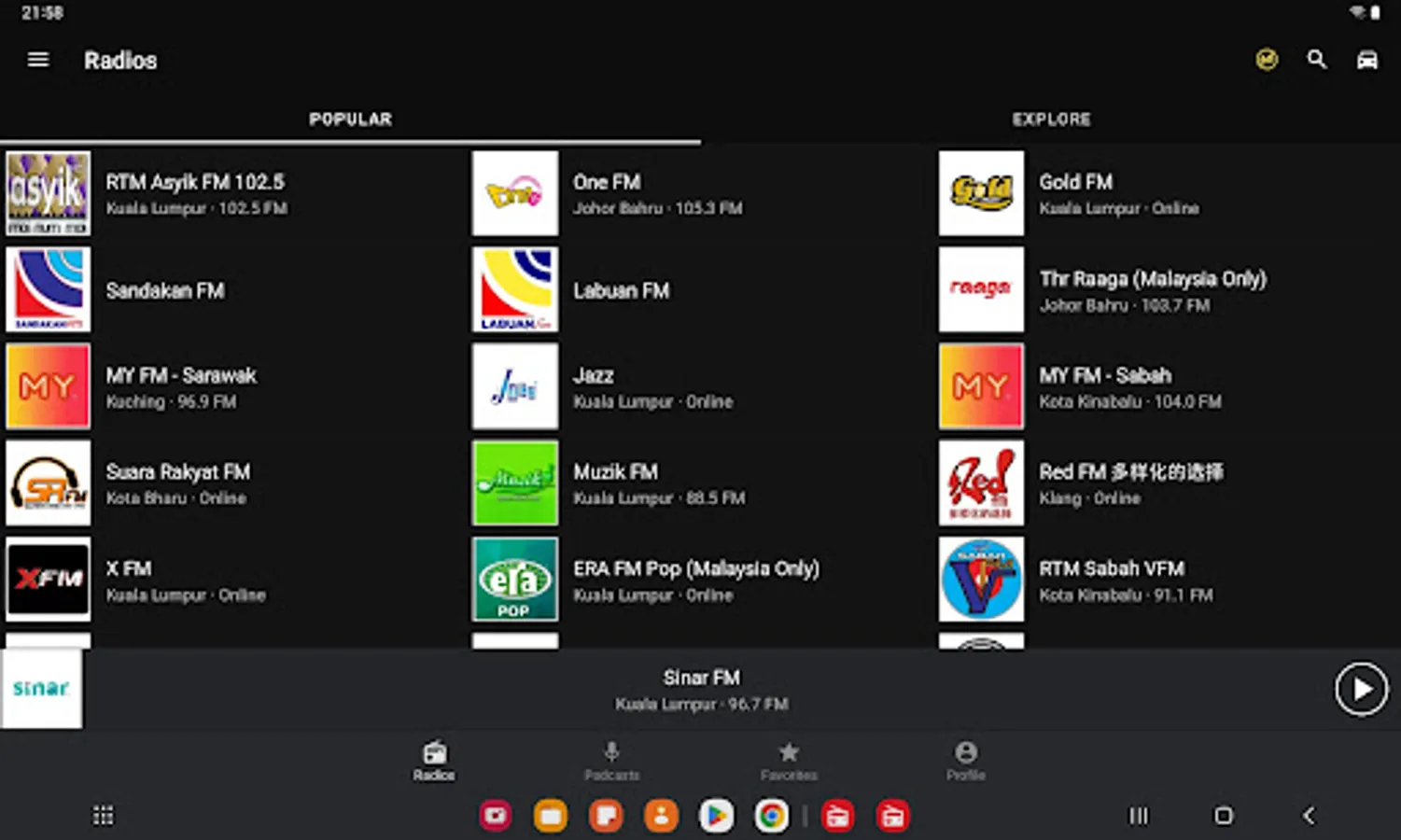Play ERA FM Pop (Malaysia Only)
The image size is (1401, 840).
[701, 580]
